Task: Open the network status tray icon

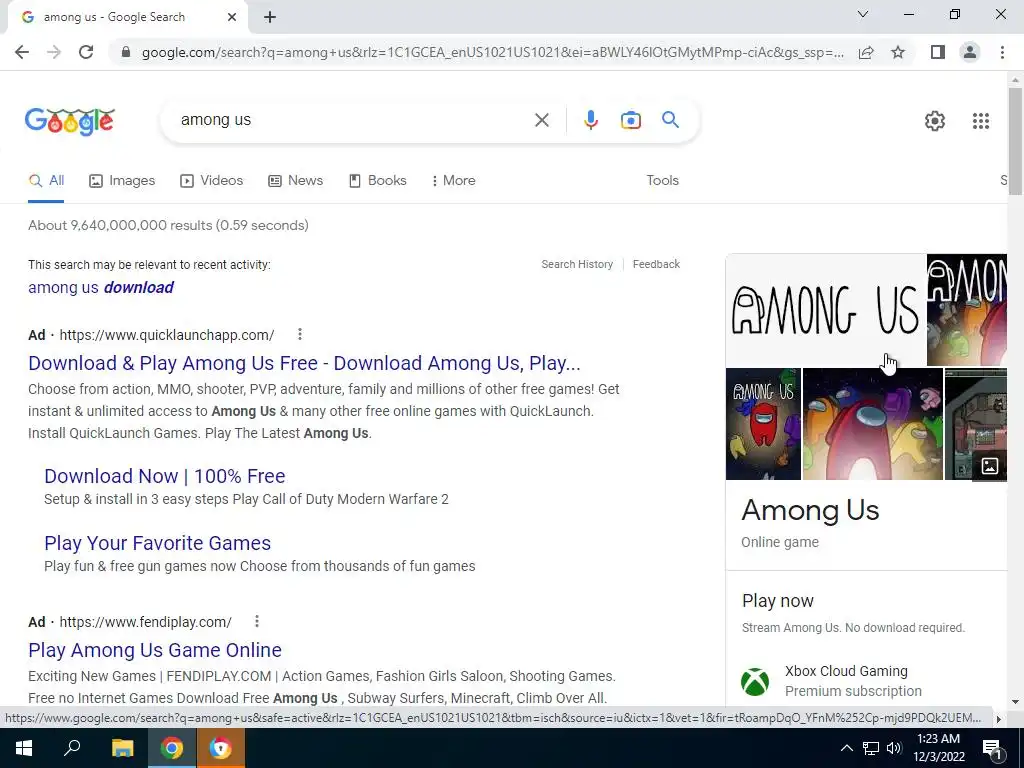Action: [871, 748]
